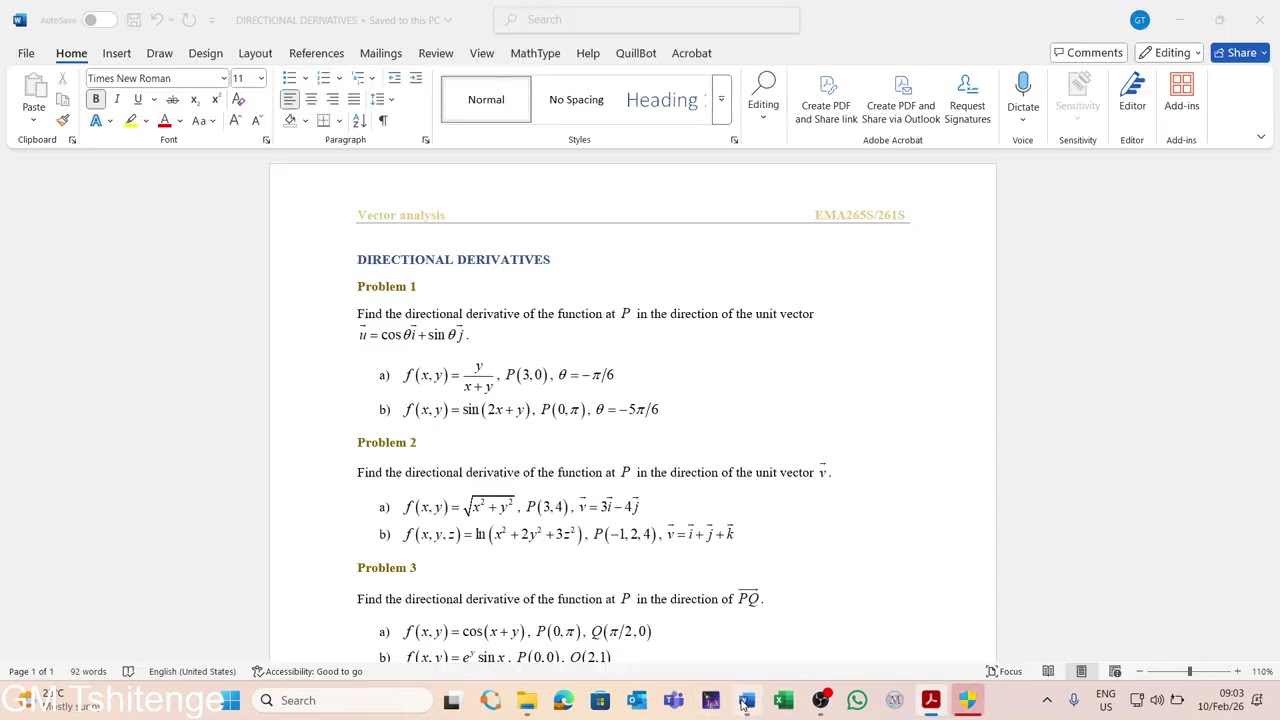Click the Comments button
Image resolution: width=1280 pixels, height=720 pixels.
pos(1088,53)
